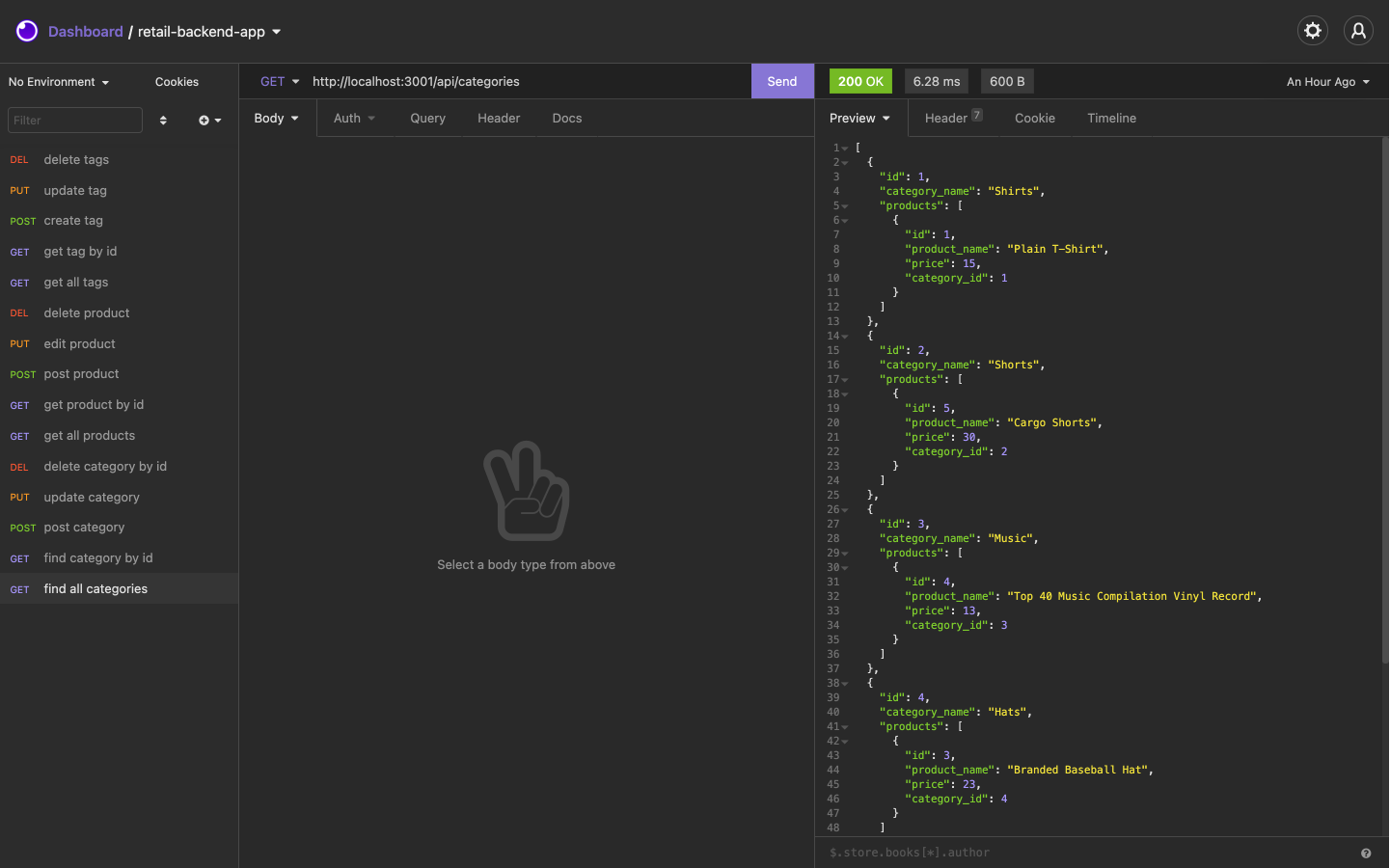Click the help question mark icon
The image size is (1390, 868).
click(1365, 853)
